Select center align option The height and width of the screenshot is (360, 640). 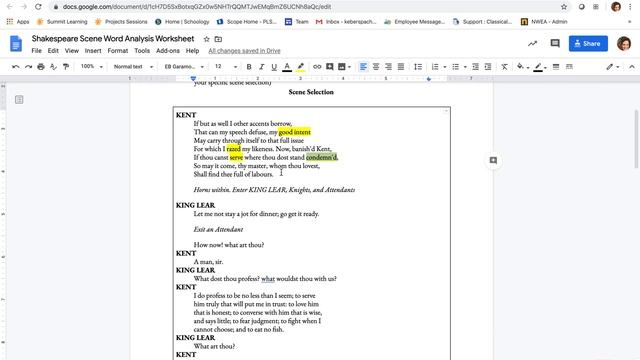(x=376, y=67)
